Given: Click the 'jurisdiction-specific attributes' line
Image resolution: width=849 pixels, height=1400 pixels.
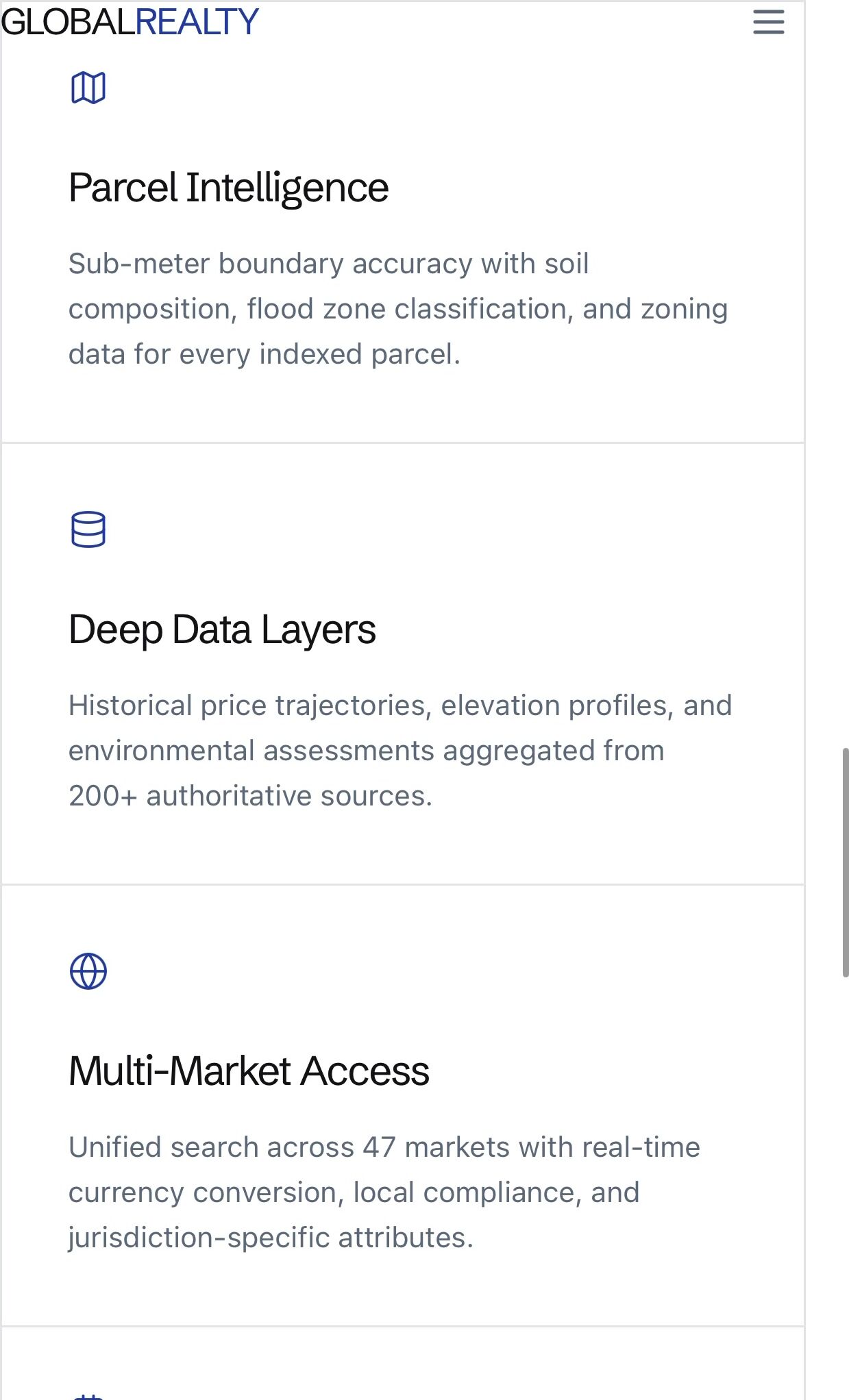Looking at the screenshot, I should [x=271, y=1238].
